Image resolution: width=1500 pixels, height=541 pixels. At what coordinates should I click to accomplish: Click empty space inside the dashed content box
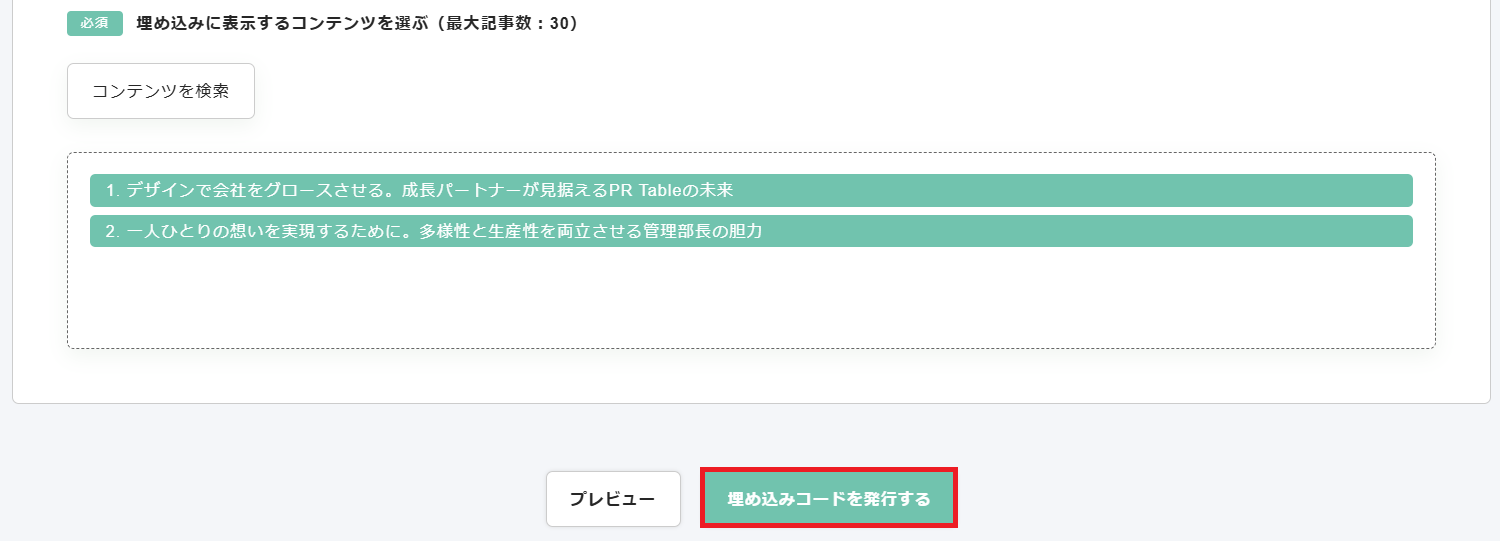tap(750, 300)
